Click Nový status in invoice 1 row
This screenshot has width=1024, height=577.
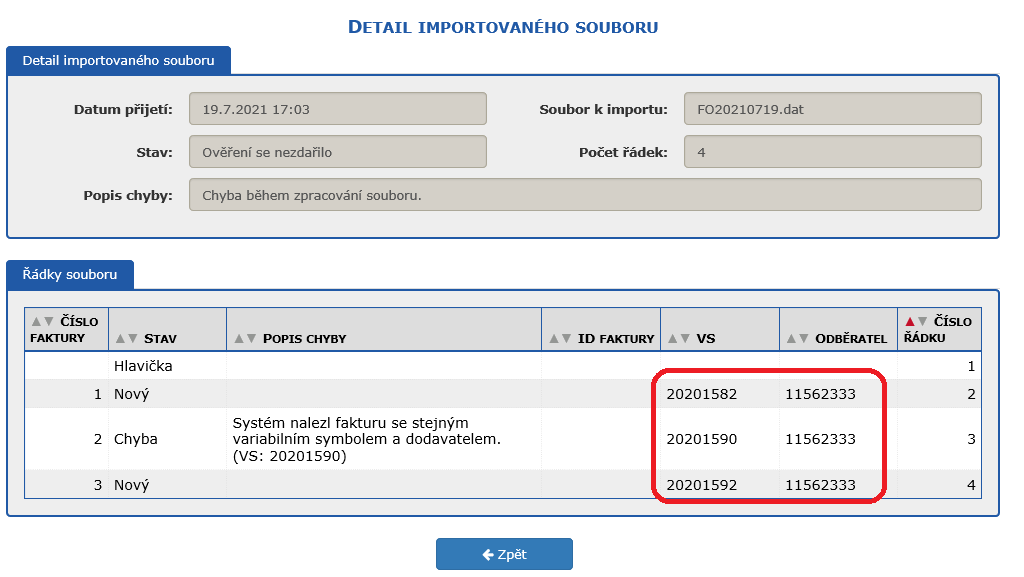coord(131,394)
